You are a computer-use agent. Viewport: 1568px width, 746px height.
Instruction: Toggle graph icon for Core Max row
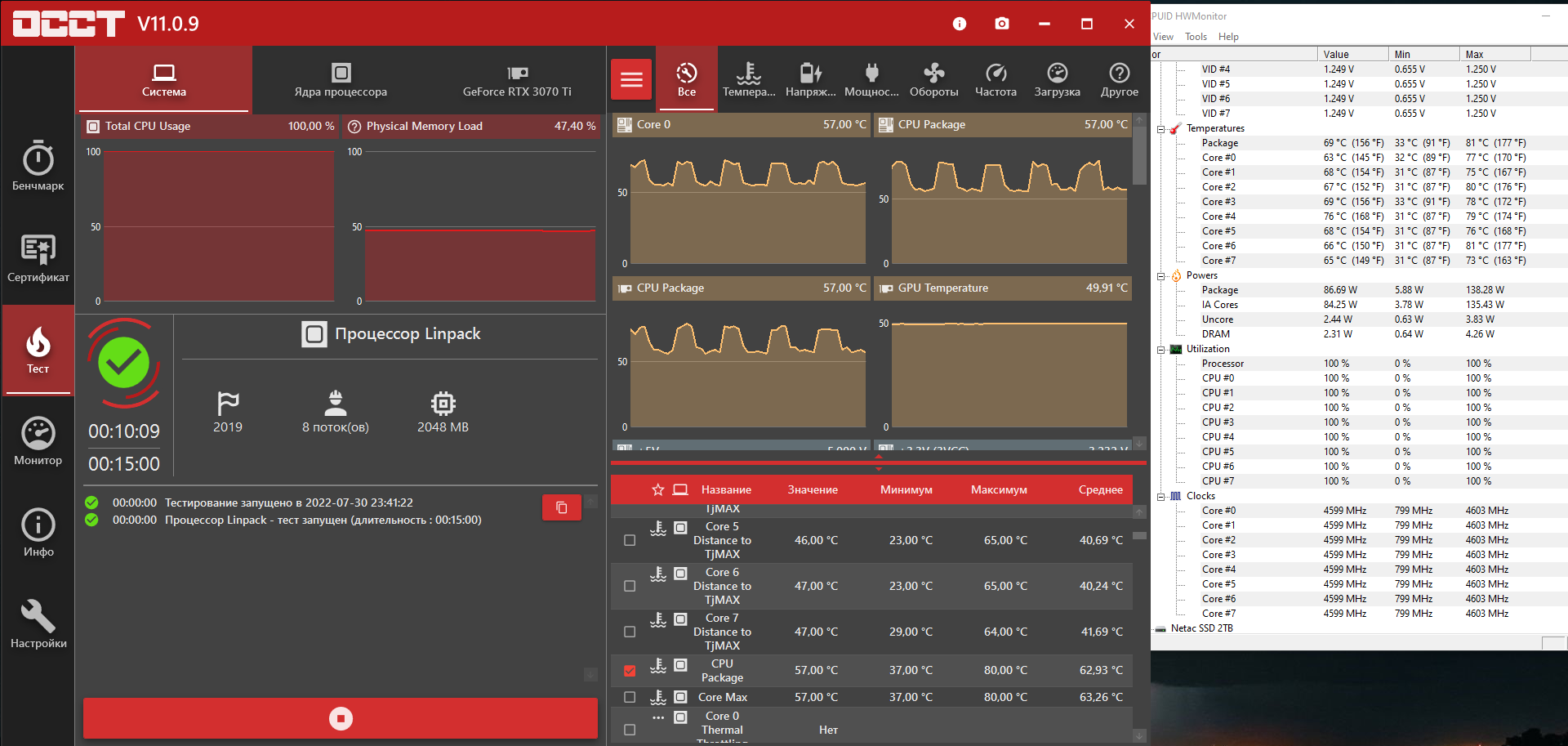[x=680, y=697]
